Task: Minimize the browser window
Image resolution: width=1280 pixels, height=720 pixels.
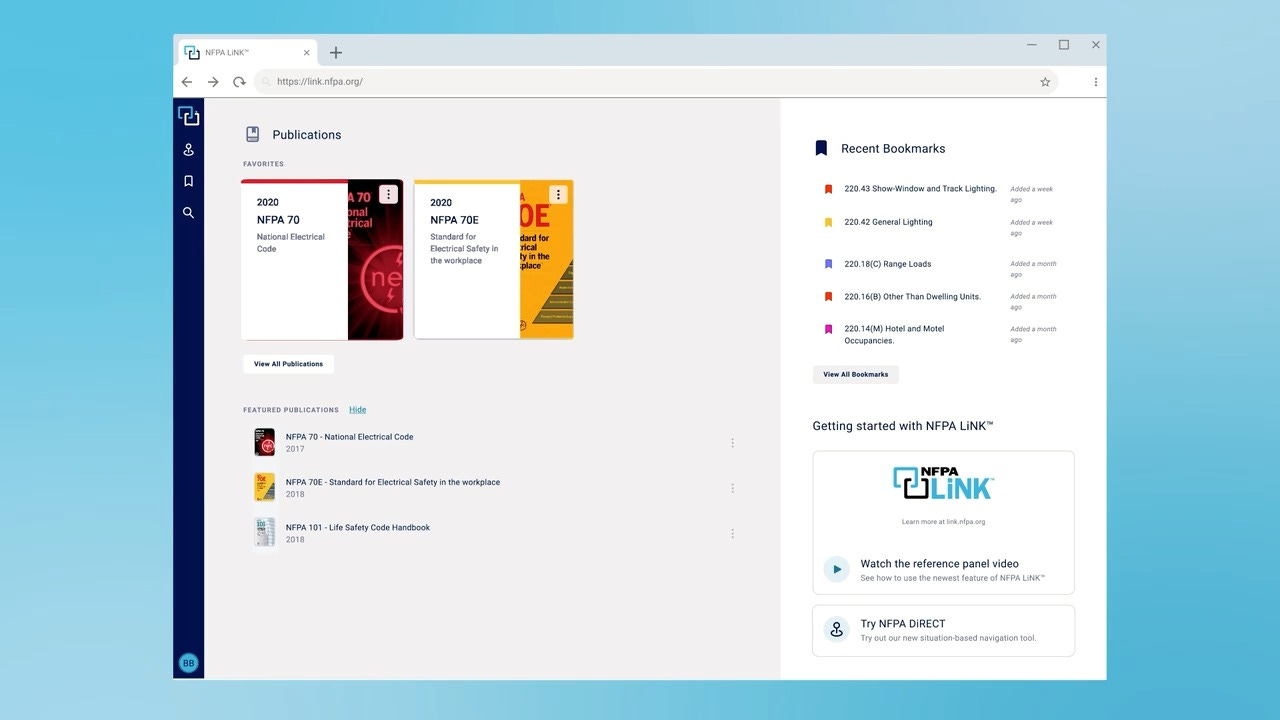Action: pos(1032,45)
